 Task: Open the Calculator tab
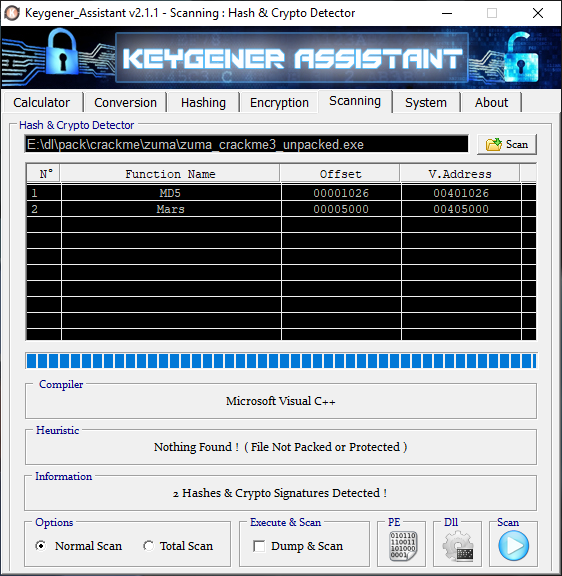(42, 102)
